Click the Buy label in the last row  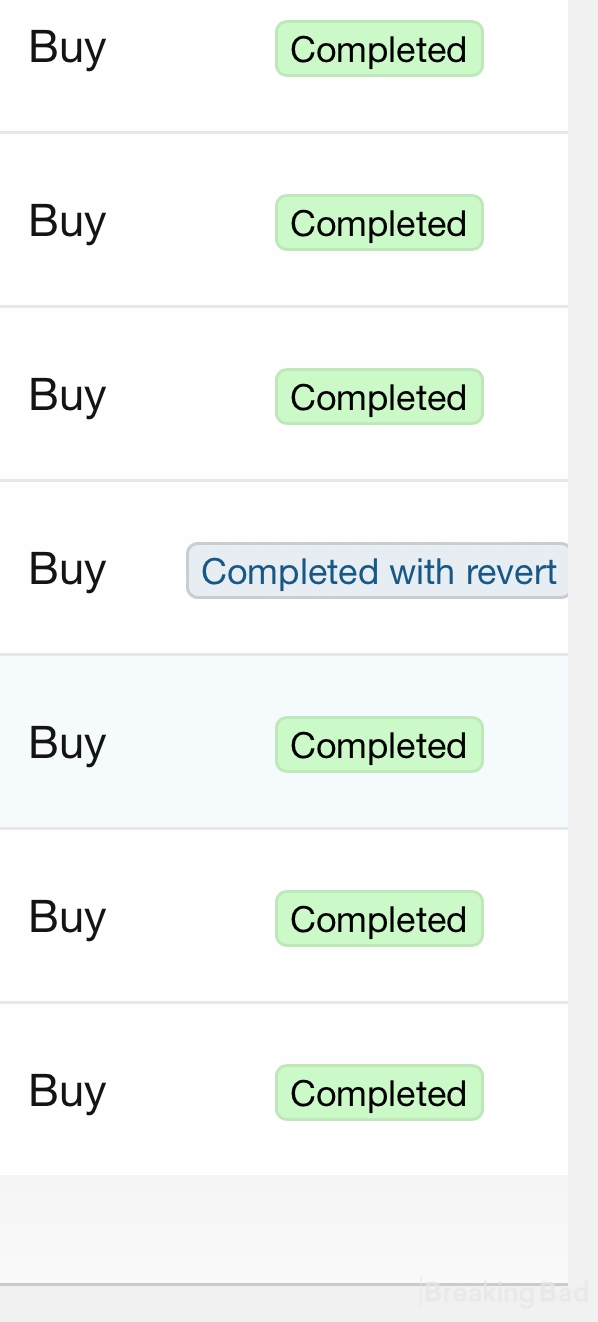pos(67,1092)
